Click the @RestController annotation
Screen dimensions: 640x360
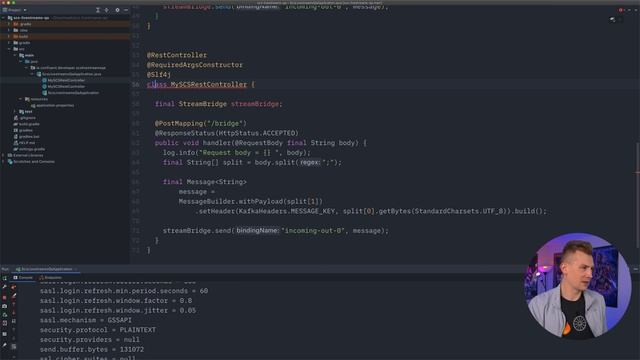(x=177, y=55)
